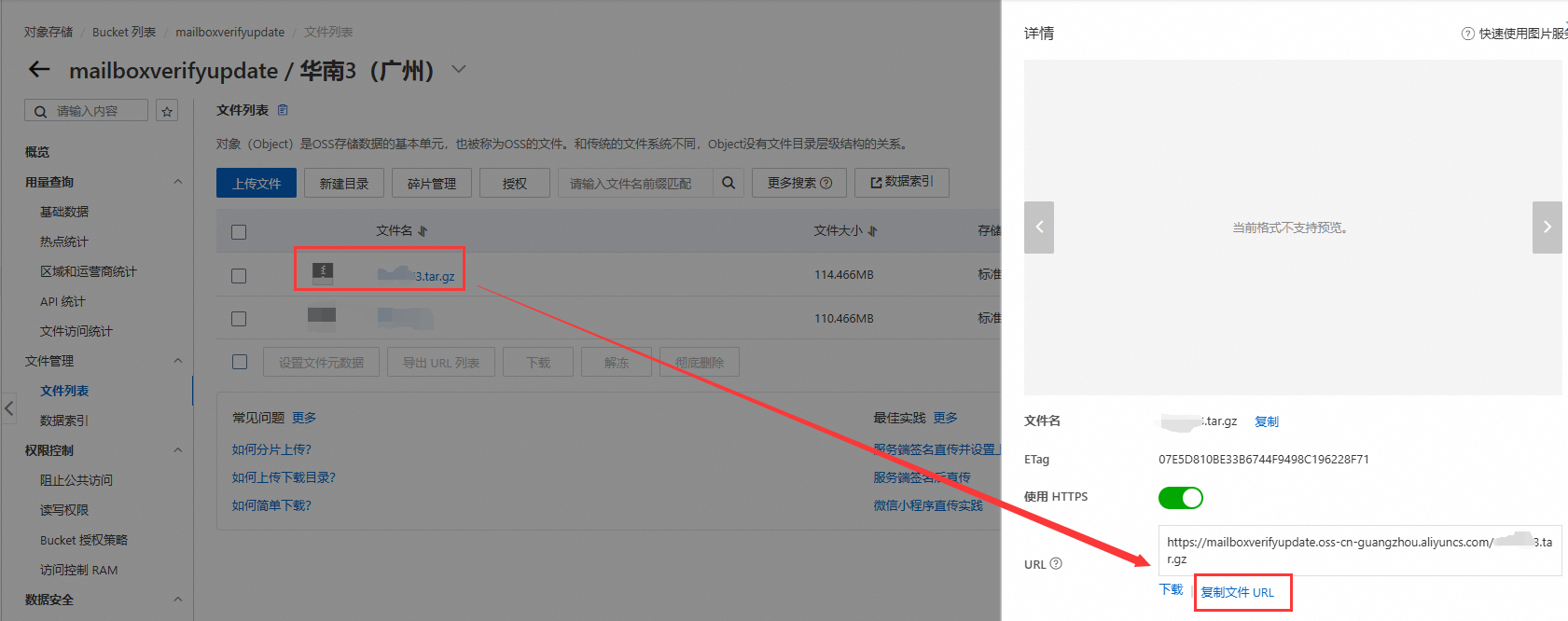Click the help icon next to URL label
This screenshot has width=1568, height=621.
coord(1056,564)
